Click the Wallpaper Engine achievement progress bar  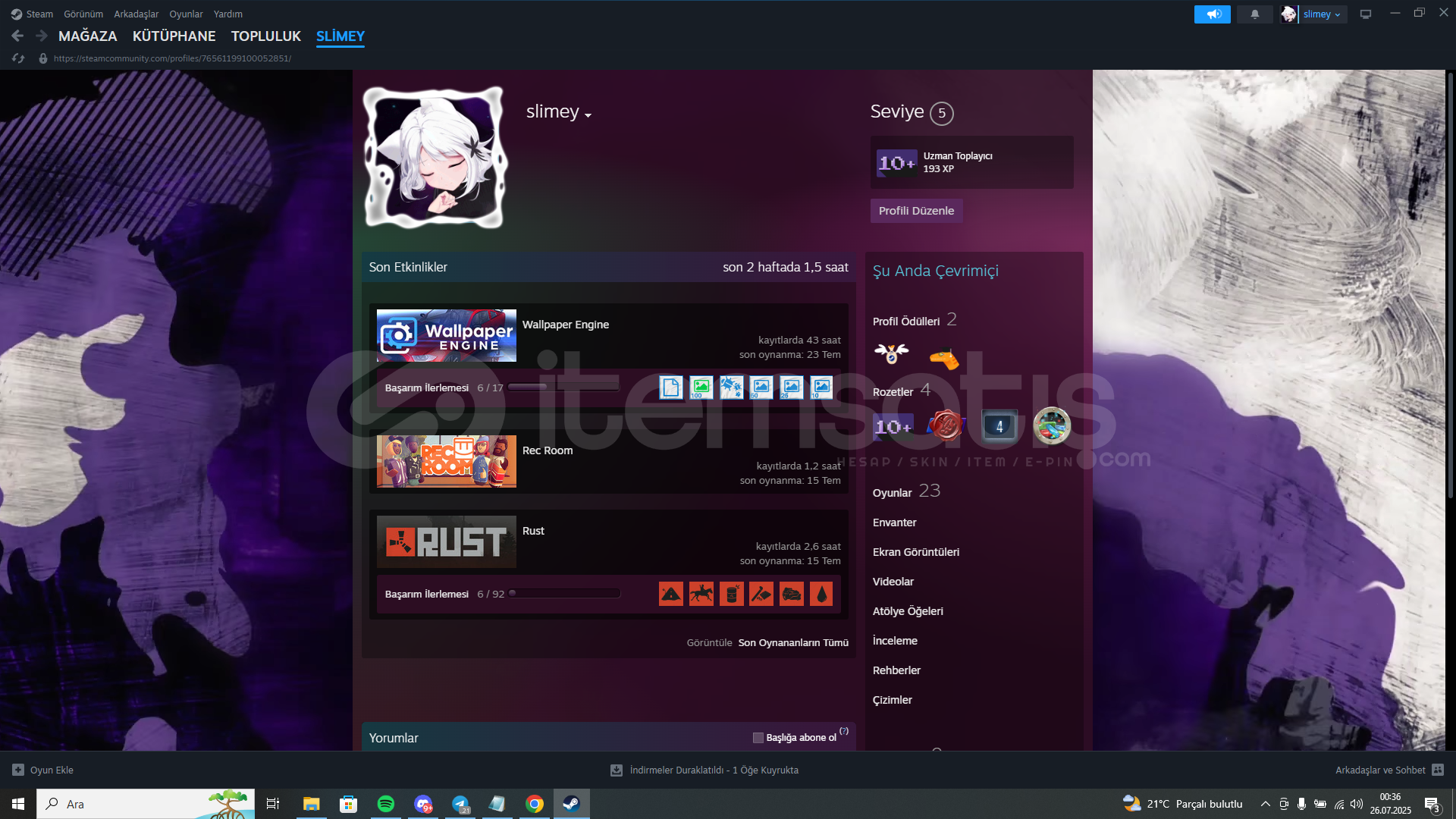(x=563, y=388)
